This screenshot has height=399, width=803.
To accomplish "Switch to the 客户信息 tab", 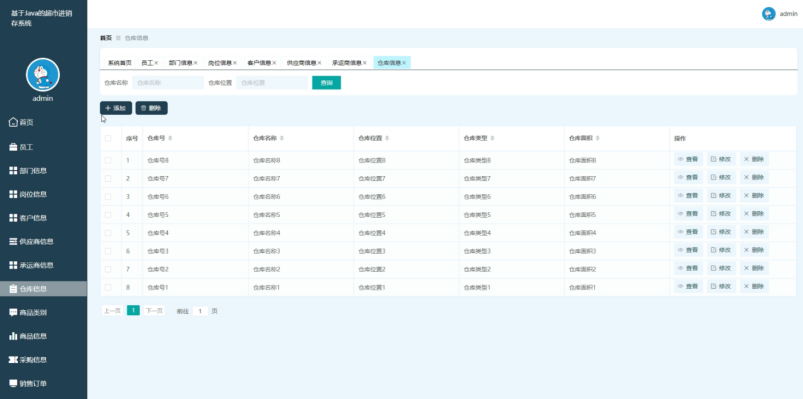I will tap(259, 63).
